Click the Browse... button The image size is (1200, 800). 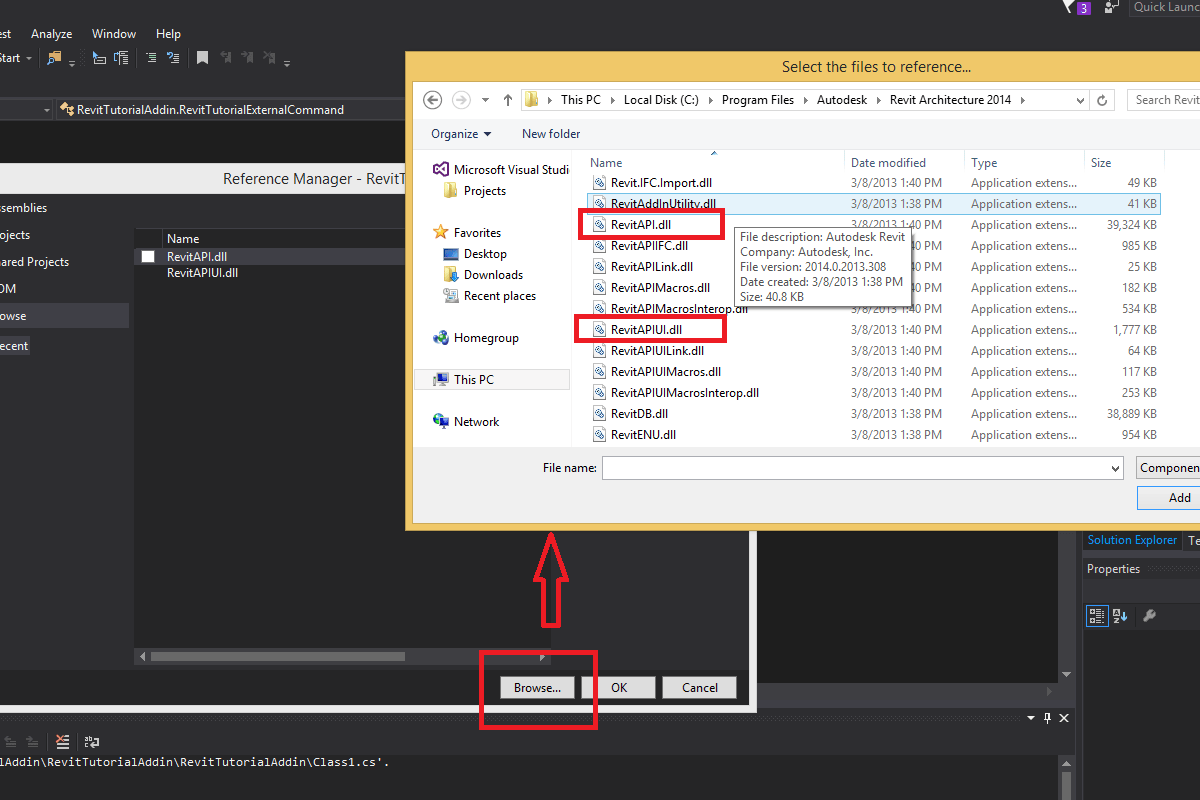coord(538,687)
